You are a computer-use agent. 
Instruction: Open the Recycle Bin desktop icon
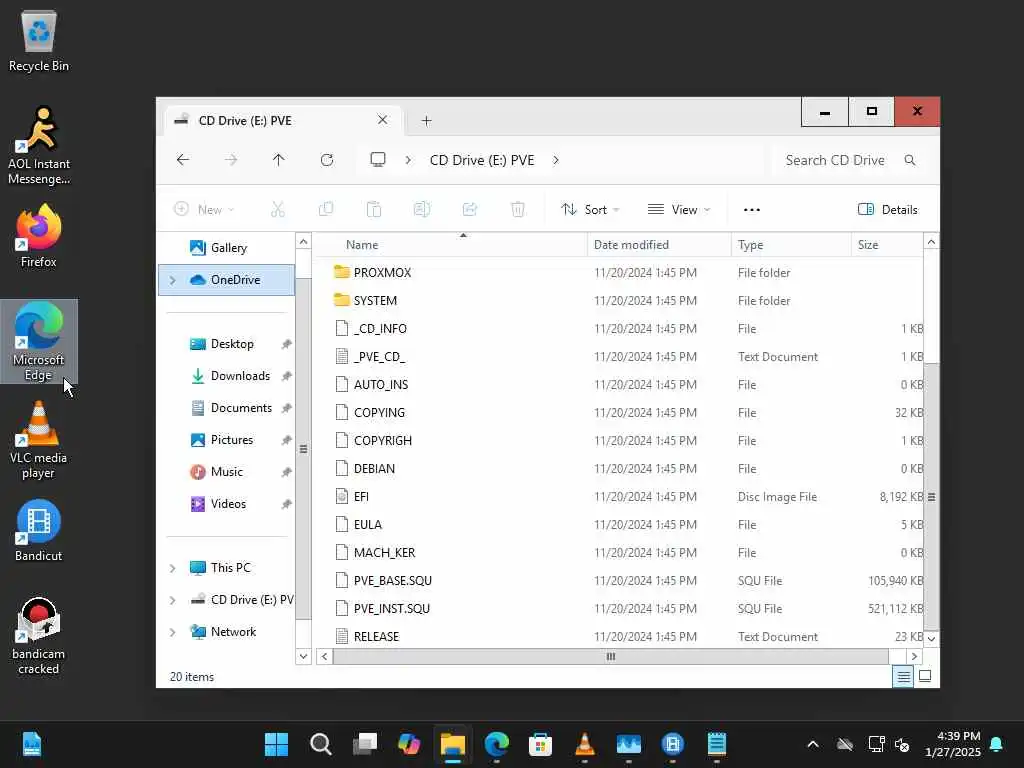[39, 42]
